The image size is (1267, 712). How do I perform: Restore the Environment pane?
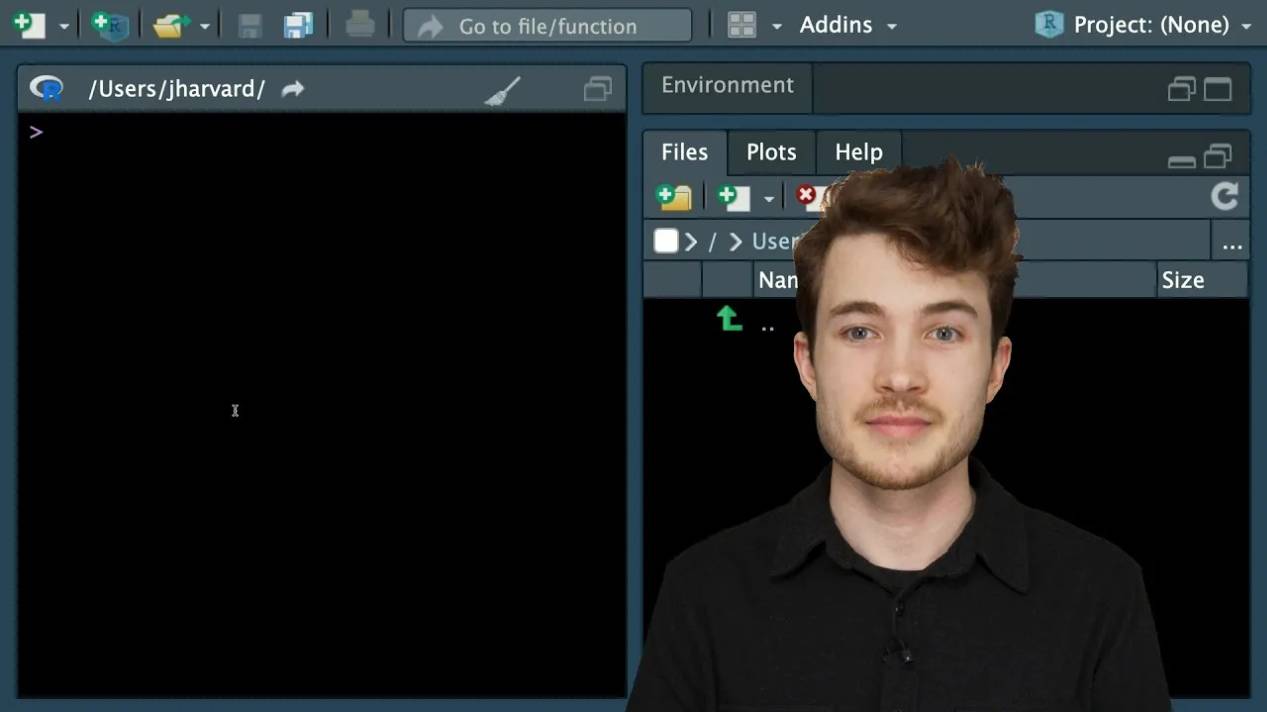coord(1181,90)
